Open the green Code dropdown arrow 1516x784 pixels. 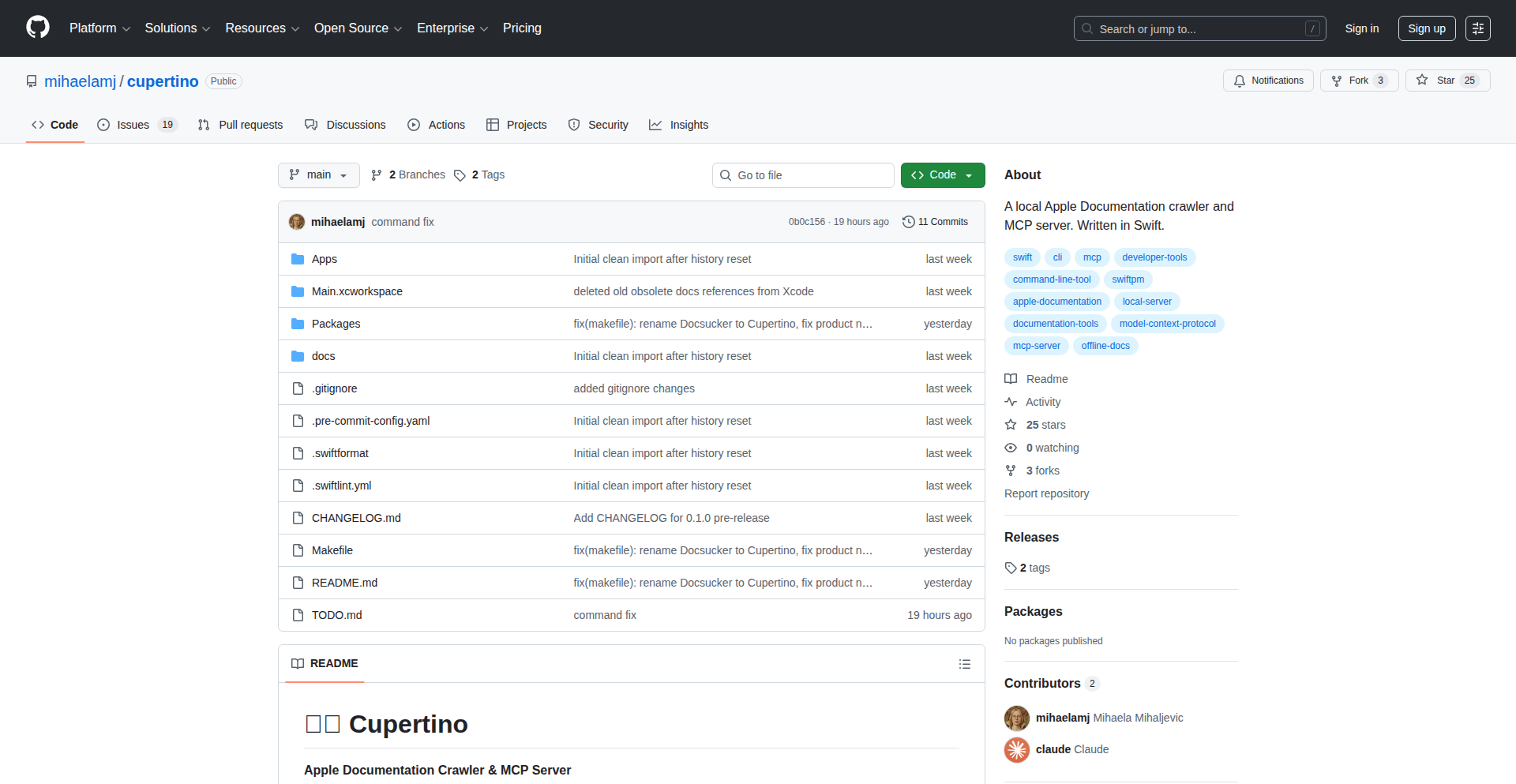[x=969, y=174]
